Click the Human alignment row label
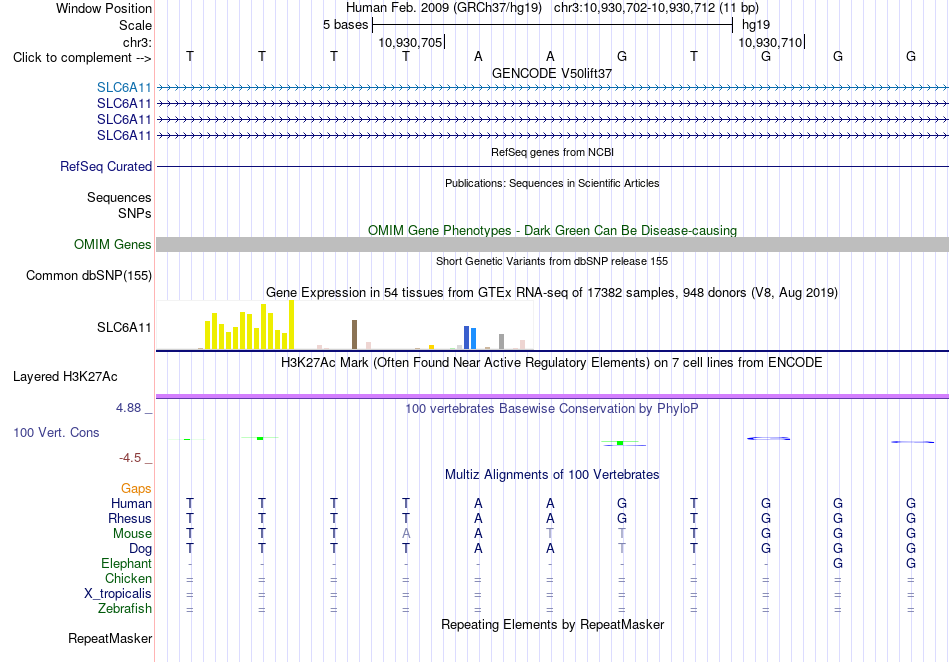This screenshot has width=950, height=662. [x=131, y=503]
